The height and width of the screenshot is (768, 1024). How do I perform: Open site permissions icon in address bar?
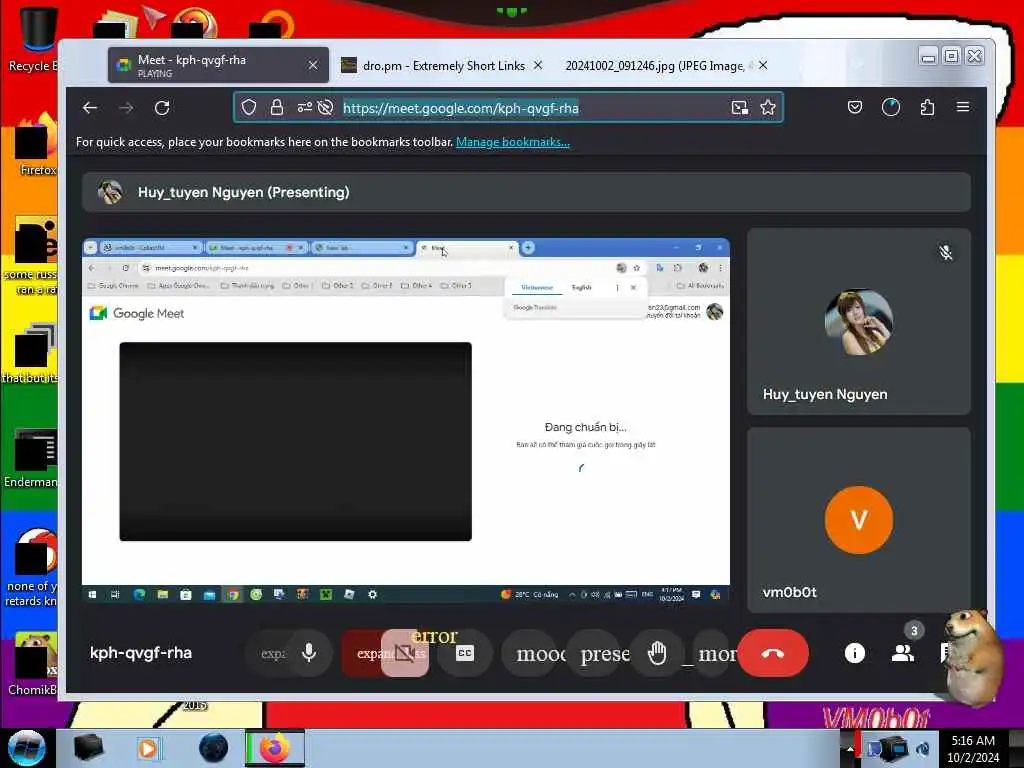coord(304,108)
